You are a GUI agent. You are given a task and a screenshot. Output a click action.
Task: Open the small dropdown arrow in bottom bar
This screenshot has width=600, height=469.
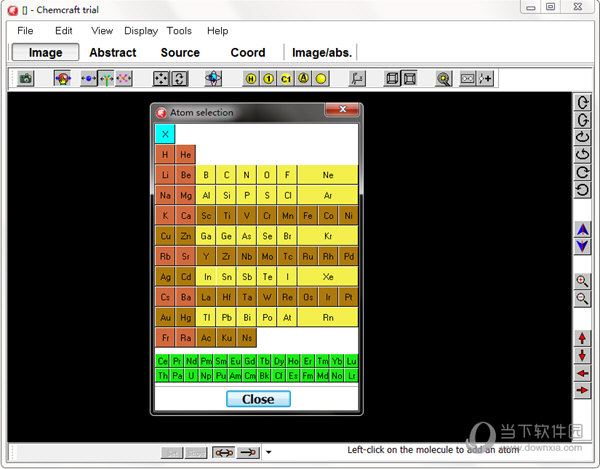[269, 452]
